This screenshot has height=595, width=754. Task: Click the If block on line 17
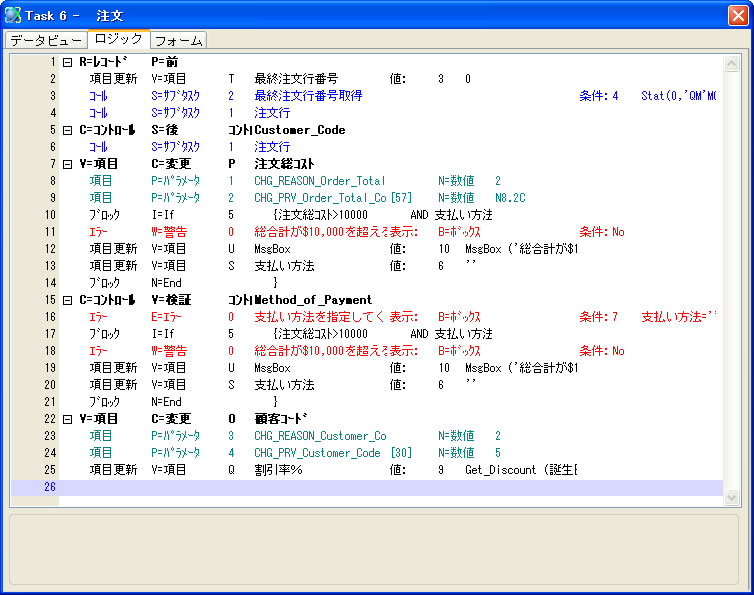pos(367,334)
